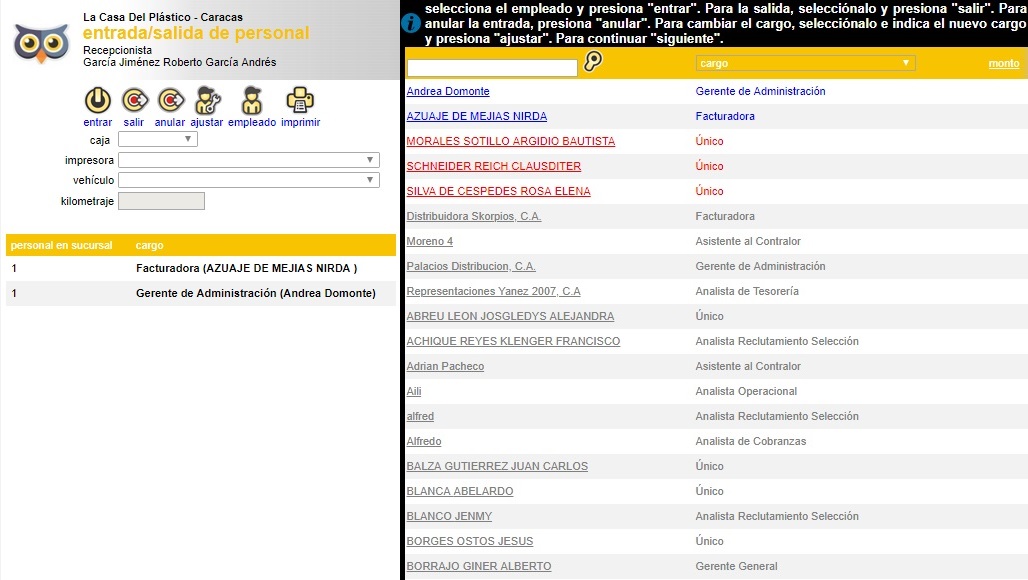Select Representaciones Yanez 2007, C.A

(493, 291)
